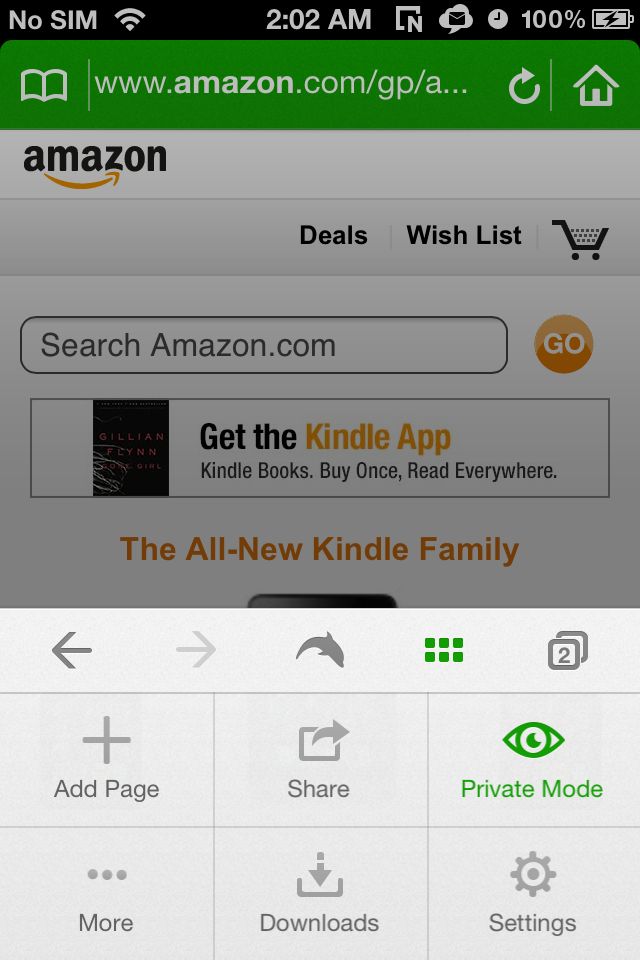Reload the page with refresh icon
This screenshot has width=640, height=960.
(x=524, y=86)
